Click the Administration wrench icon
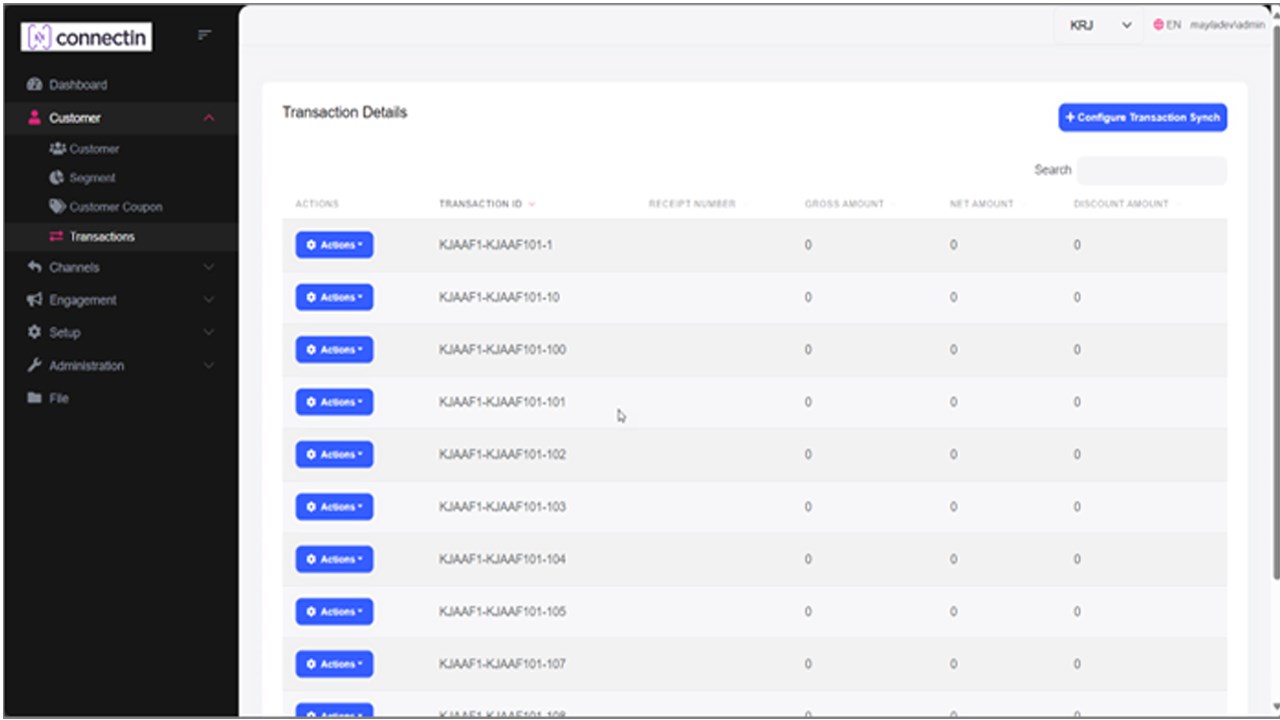1280x720 pixels. (35, 365)
